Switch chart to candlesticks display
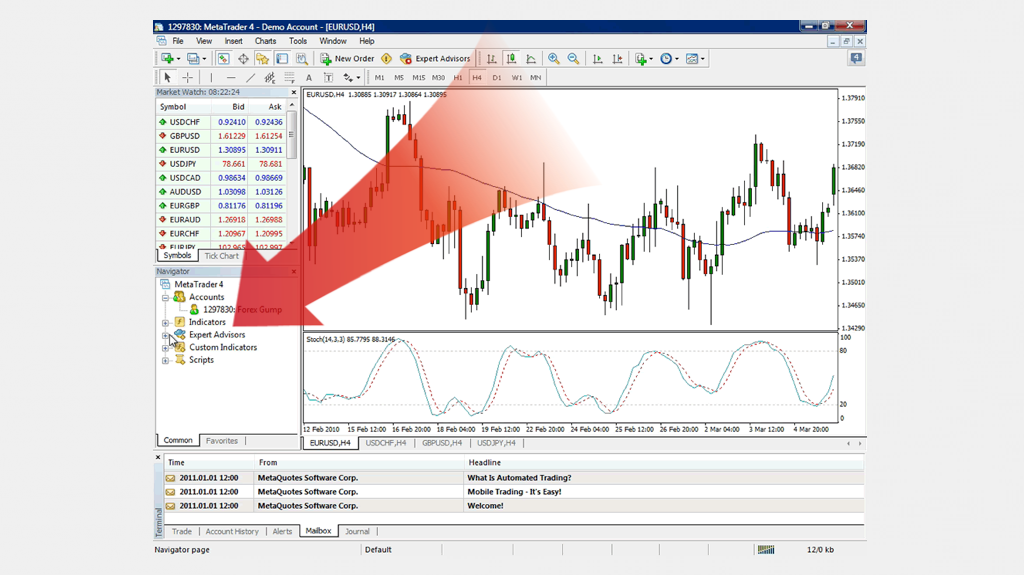 click(x=511, y=59)
